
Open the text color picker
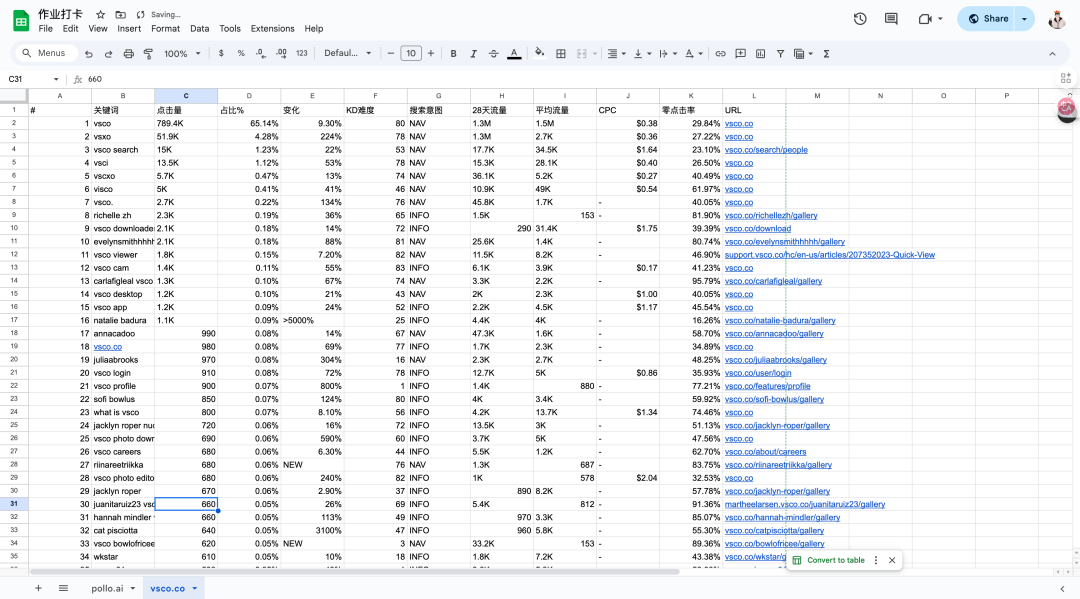point(514,54)
